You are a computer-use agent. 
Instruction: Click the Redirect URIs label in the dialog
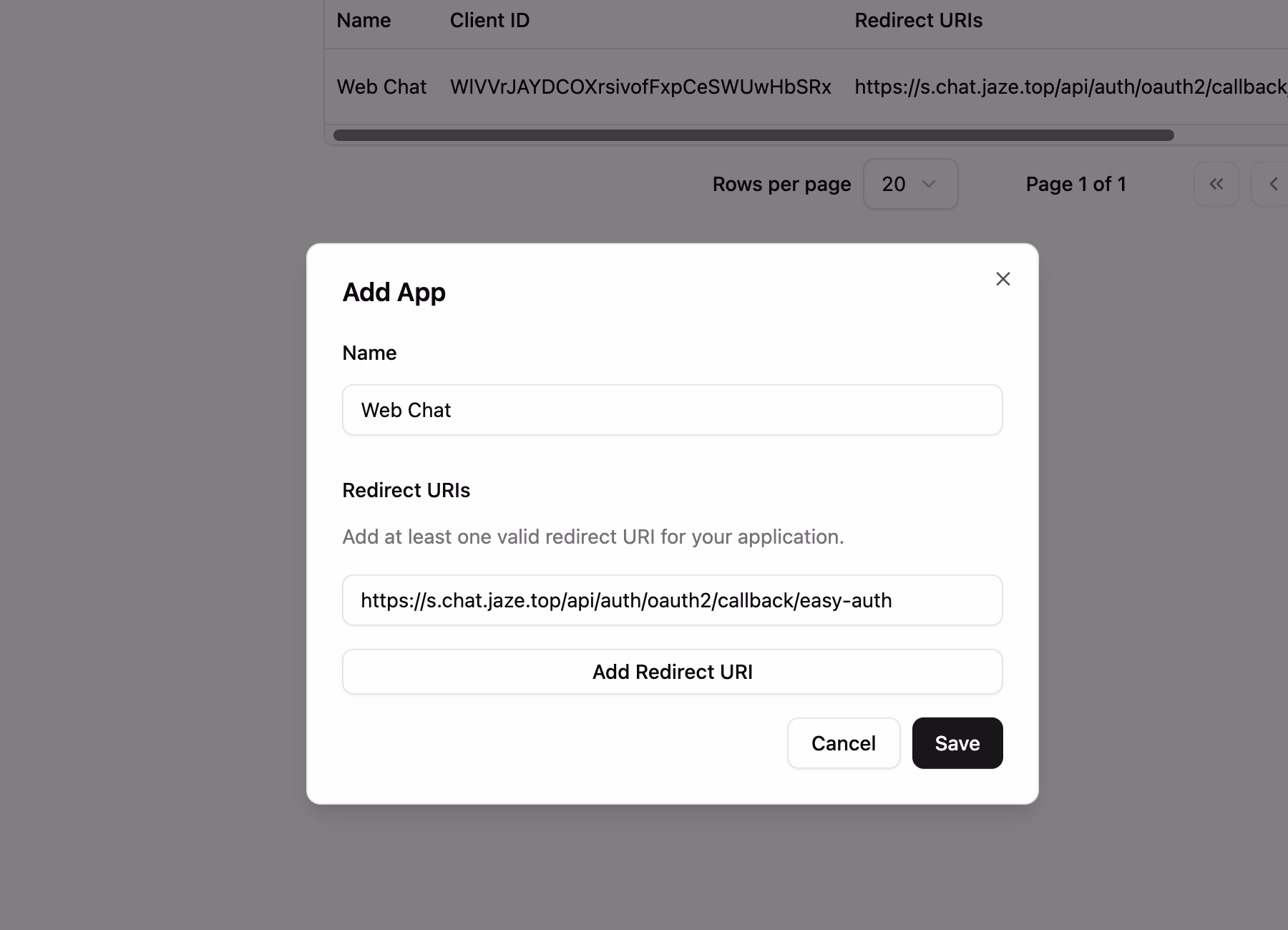tap(406, 490)
